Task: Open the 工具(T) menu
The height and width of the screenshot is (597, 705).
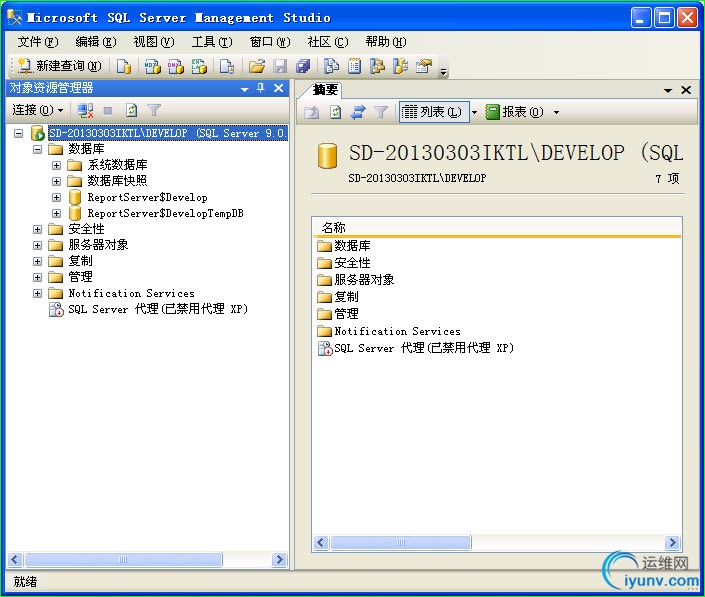Action: tap(212, 42)
